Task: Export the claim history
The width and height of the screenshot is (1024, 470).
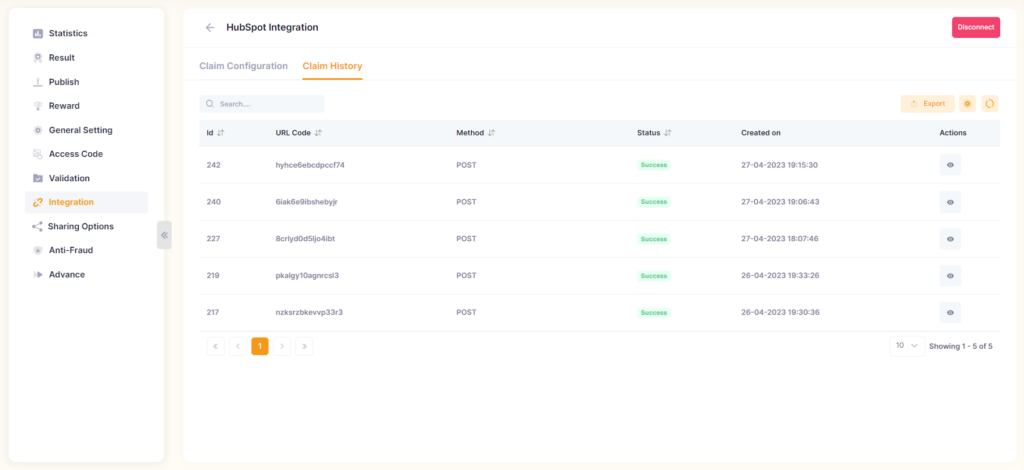Action: pyautogui.click(x=927, y=104)
